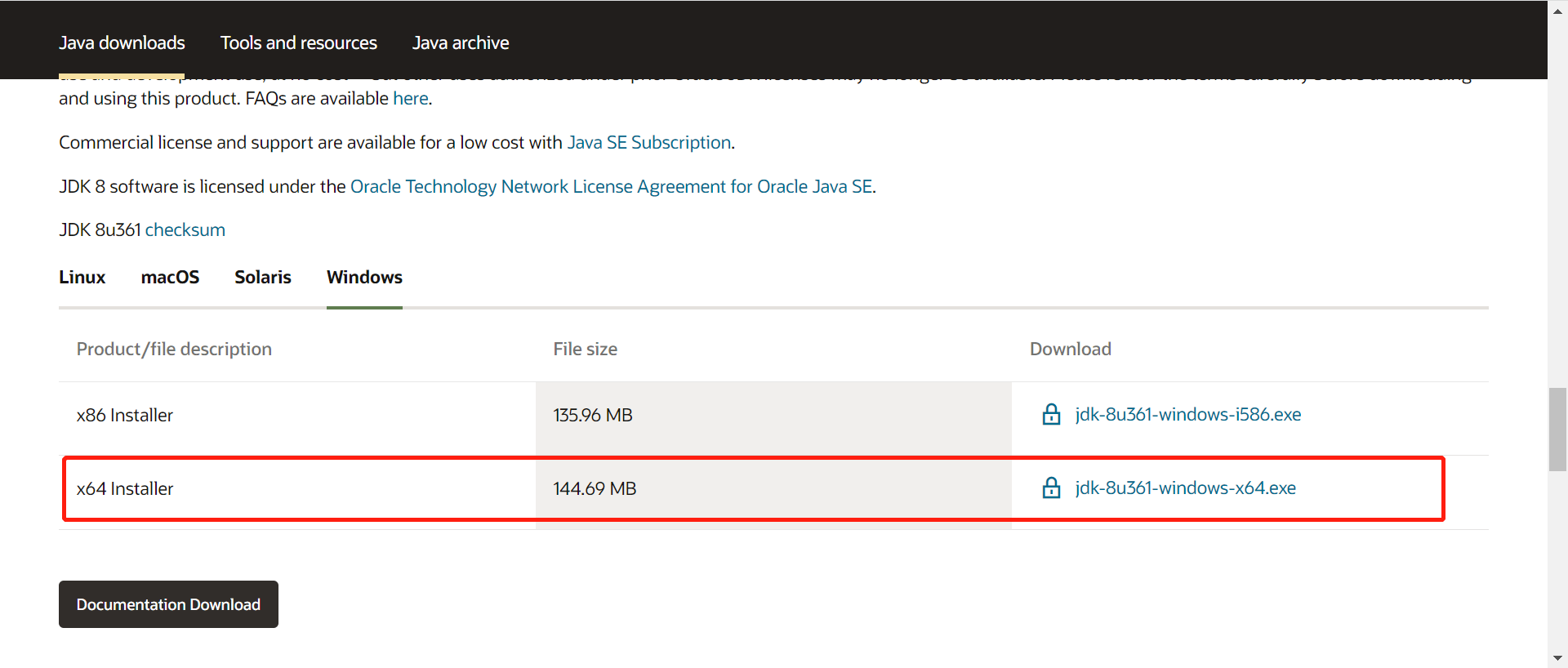The image size is (1568, 668).
Task: Open the FAQs 'here' link
Action: point(411,99)
